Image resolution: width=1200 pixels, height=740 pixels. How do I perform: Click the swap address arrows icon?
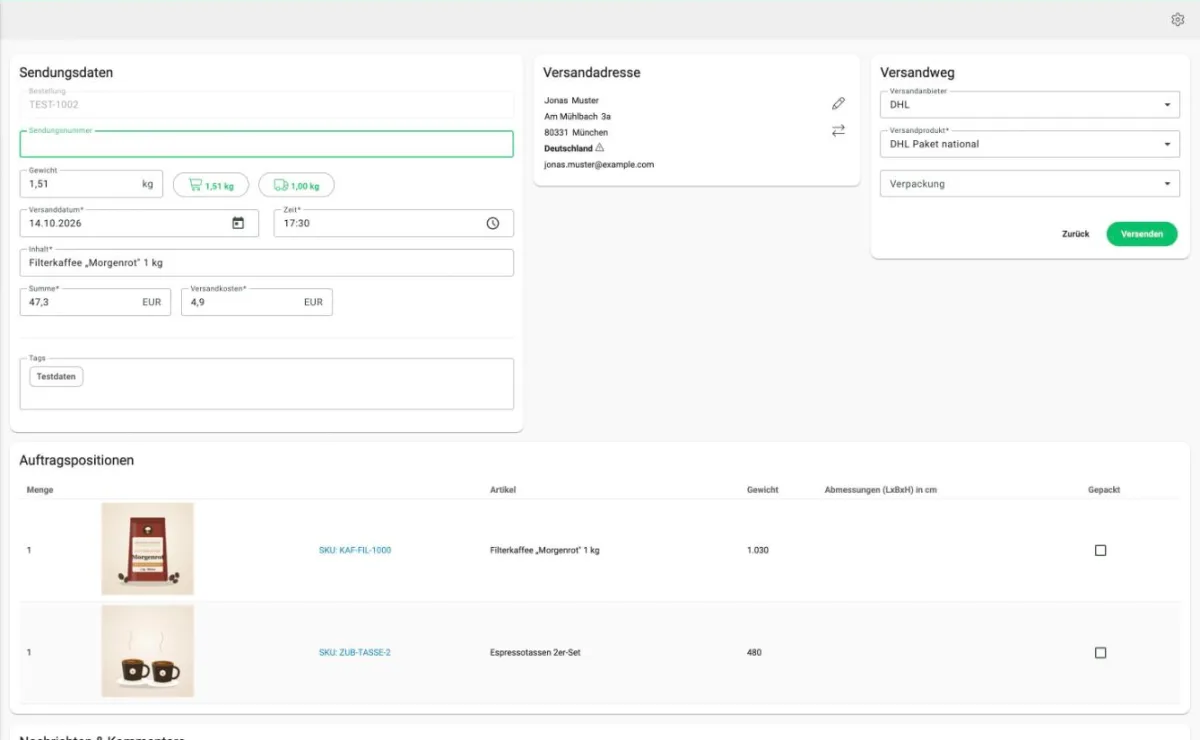pos(838,130)
